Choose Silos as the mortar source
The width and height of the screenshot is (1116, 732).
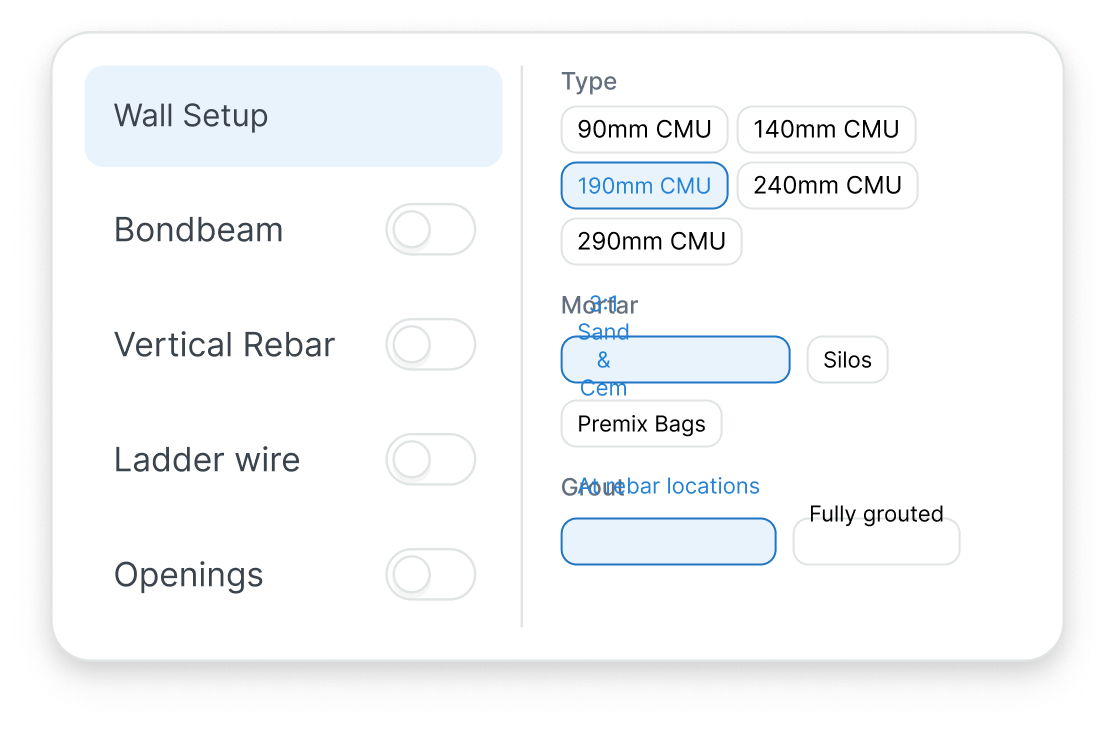(x=847, y=359)
